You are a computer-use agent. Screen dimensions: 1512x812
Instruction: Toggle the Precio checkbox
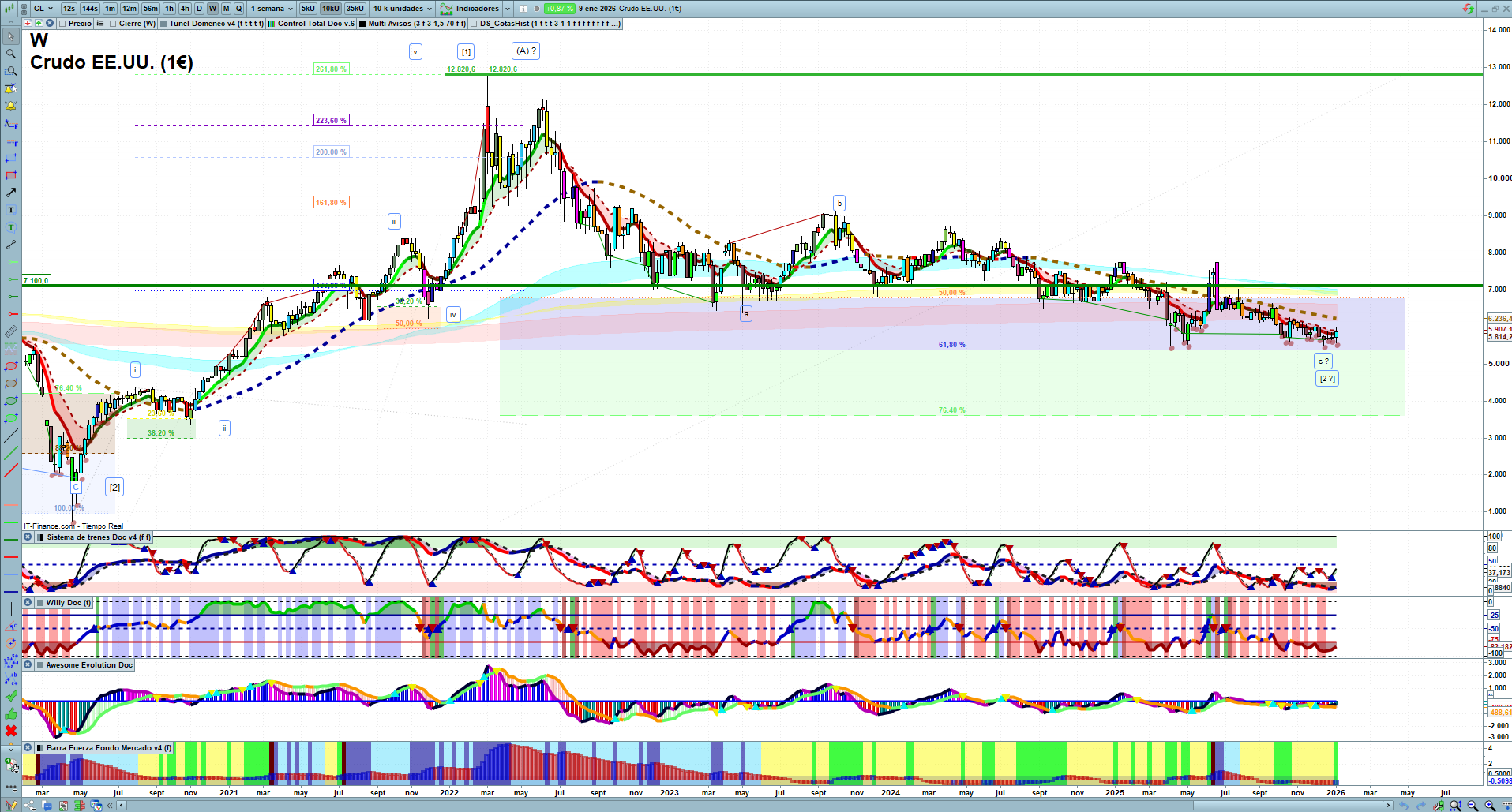[x=63, y=24]
